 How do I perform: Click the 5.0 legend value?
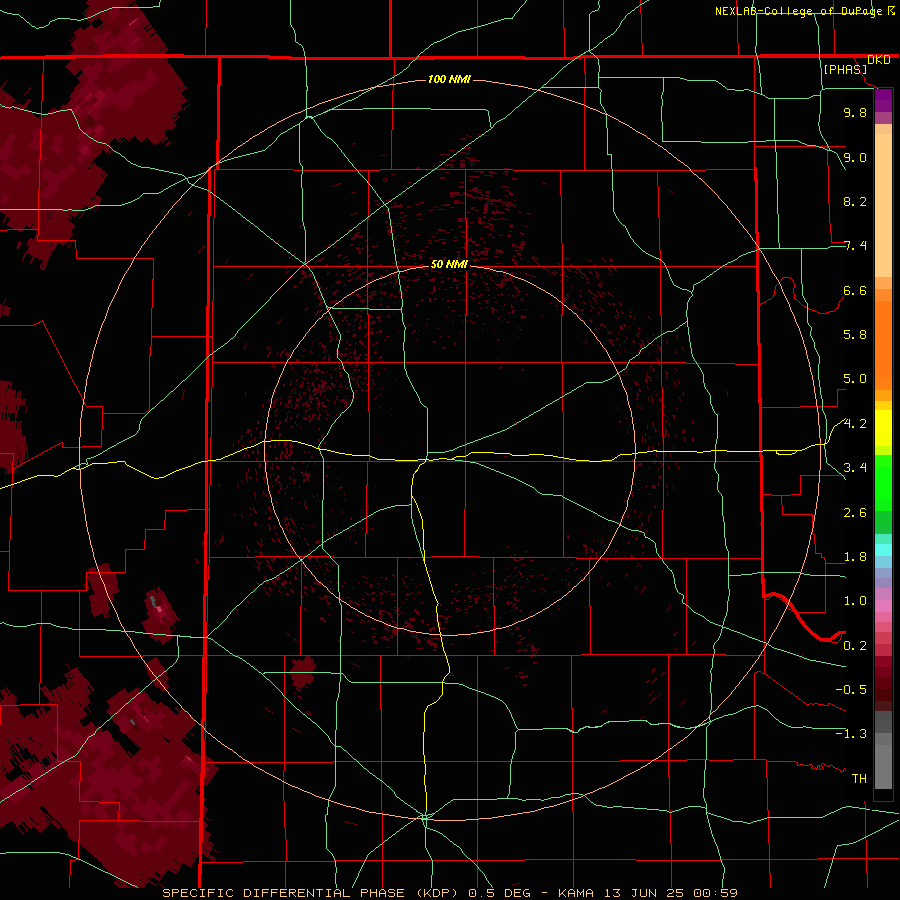[x=855, y=379]
